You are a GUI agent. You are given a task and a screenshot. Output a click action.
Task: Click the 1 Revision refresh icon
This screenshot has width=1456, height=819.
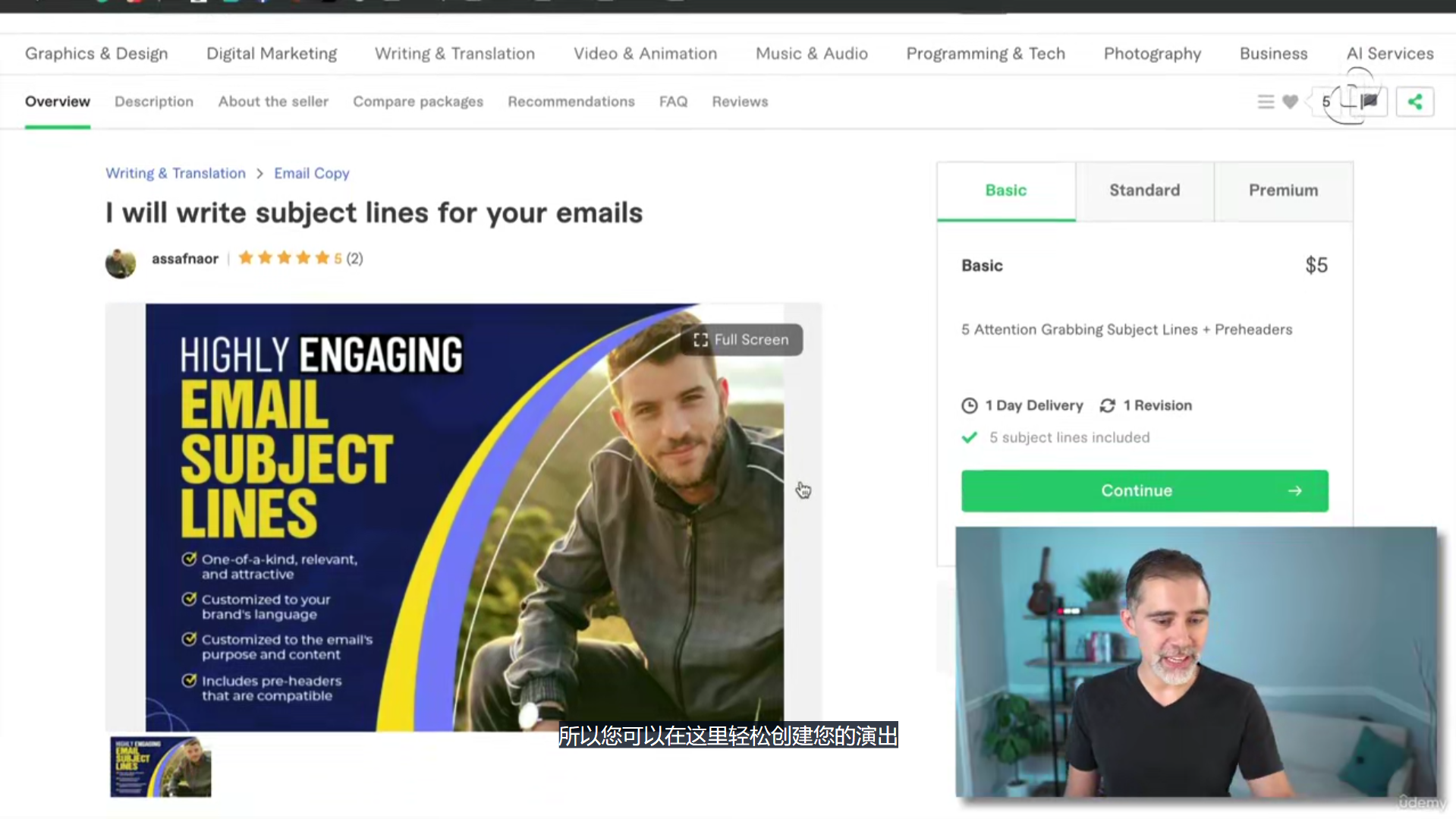1108,405
